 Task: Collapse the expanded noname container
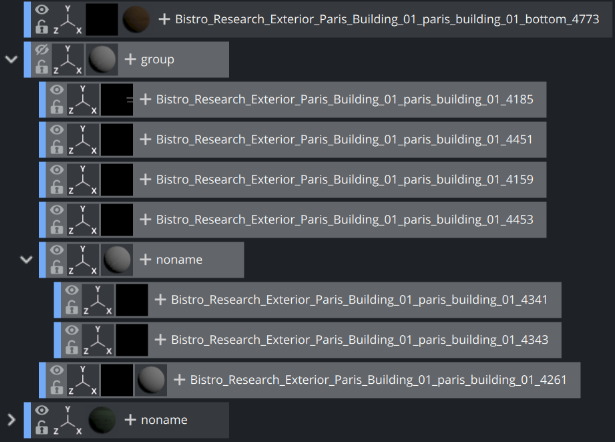[x=26, y=259]
